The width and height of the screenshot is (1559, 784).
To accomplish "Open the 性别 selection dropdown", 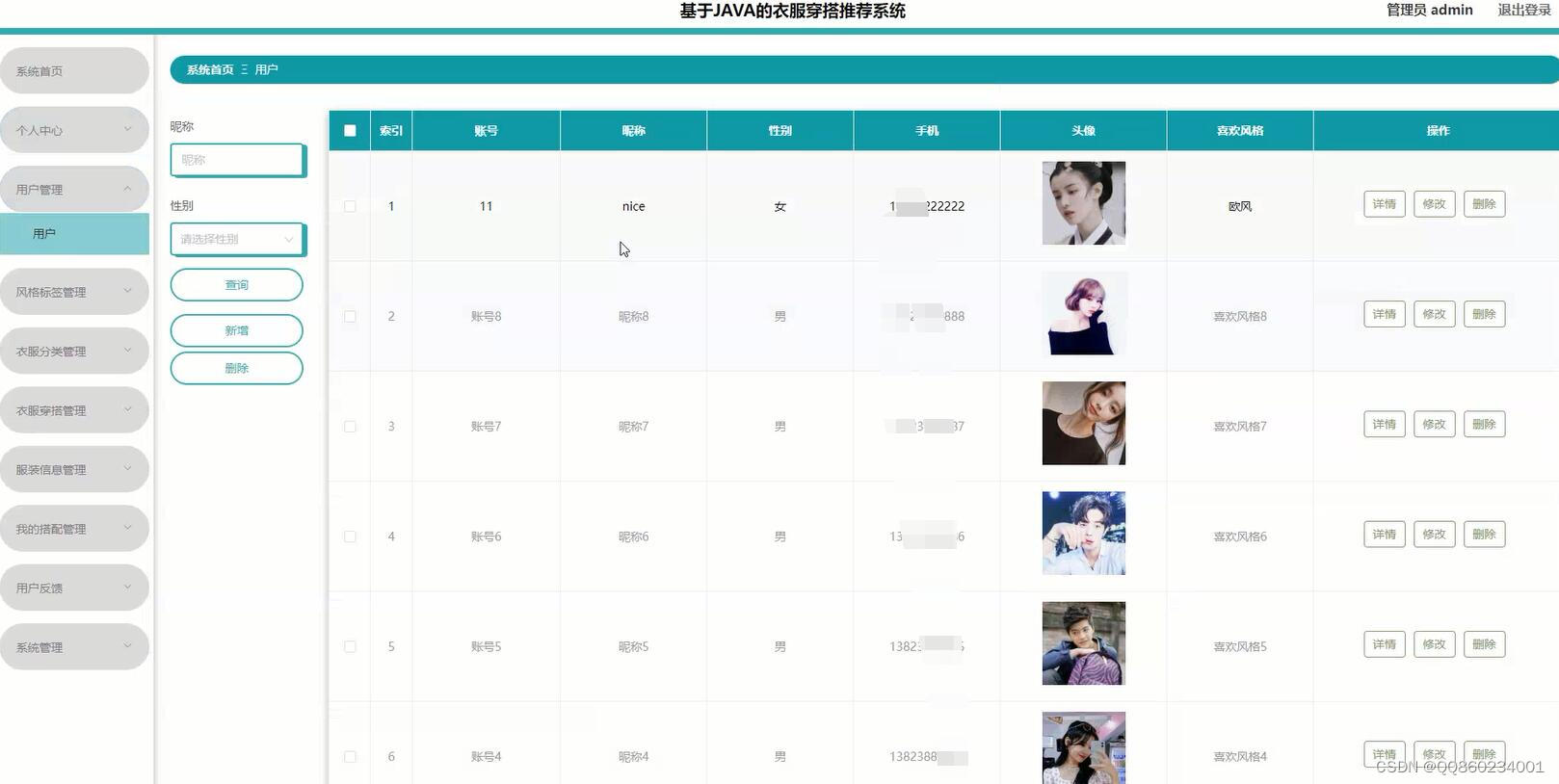I will [238, 239].
